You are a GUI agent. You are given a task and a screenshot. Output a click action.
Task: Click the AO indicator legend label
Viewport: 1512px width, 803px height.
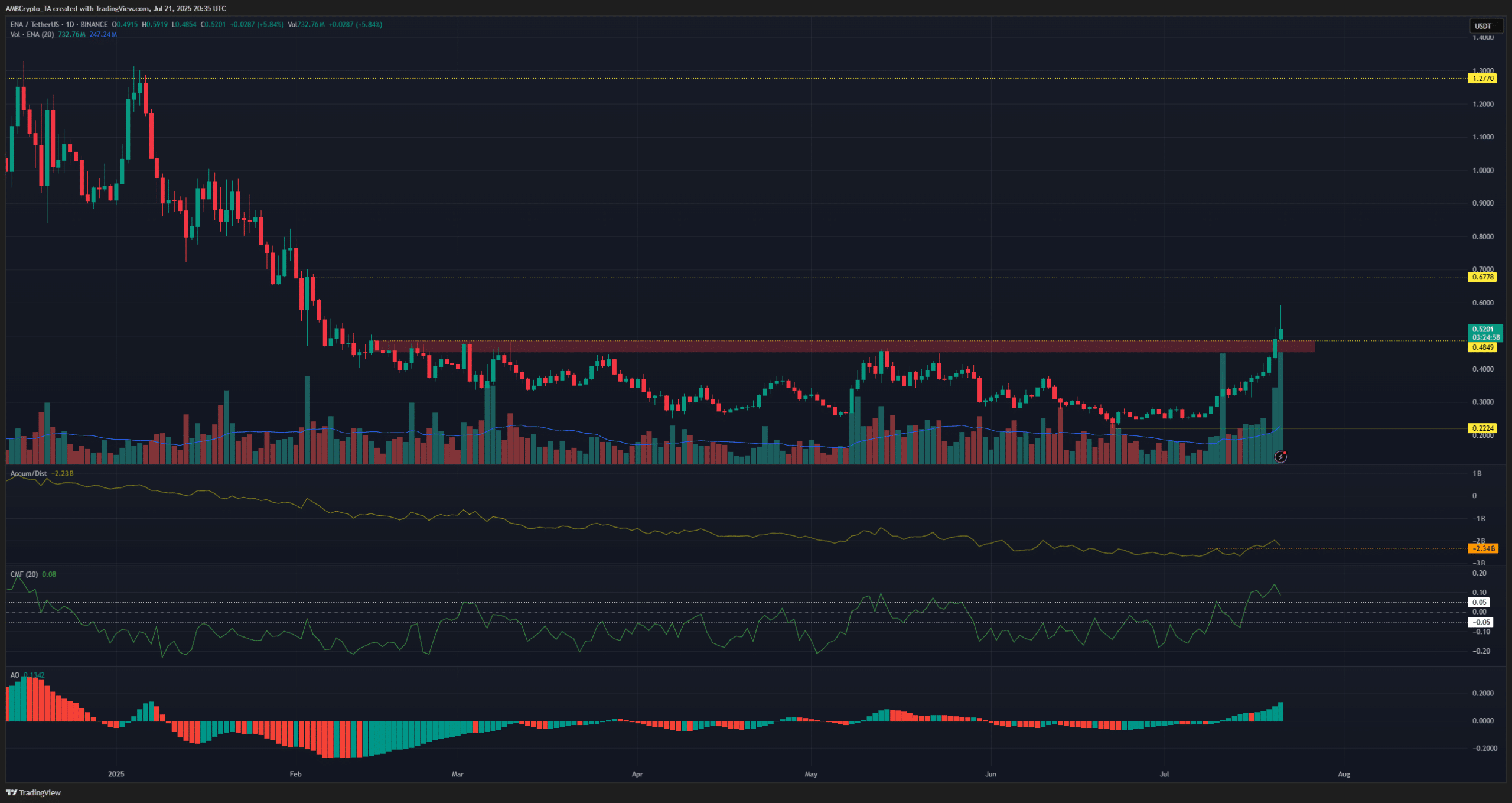point(15,675)
